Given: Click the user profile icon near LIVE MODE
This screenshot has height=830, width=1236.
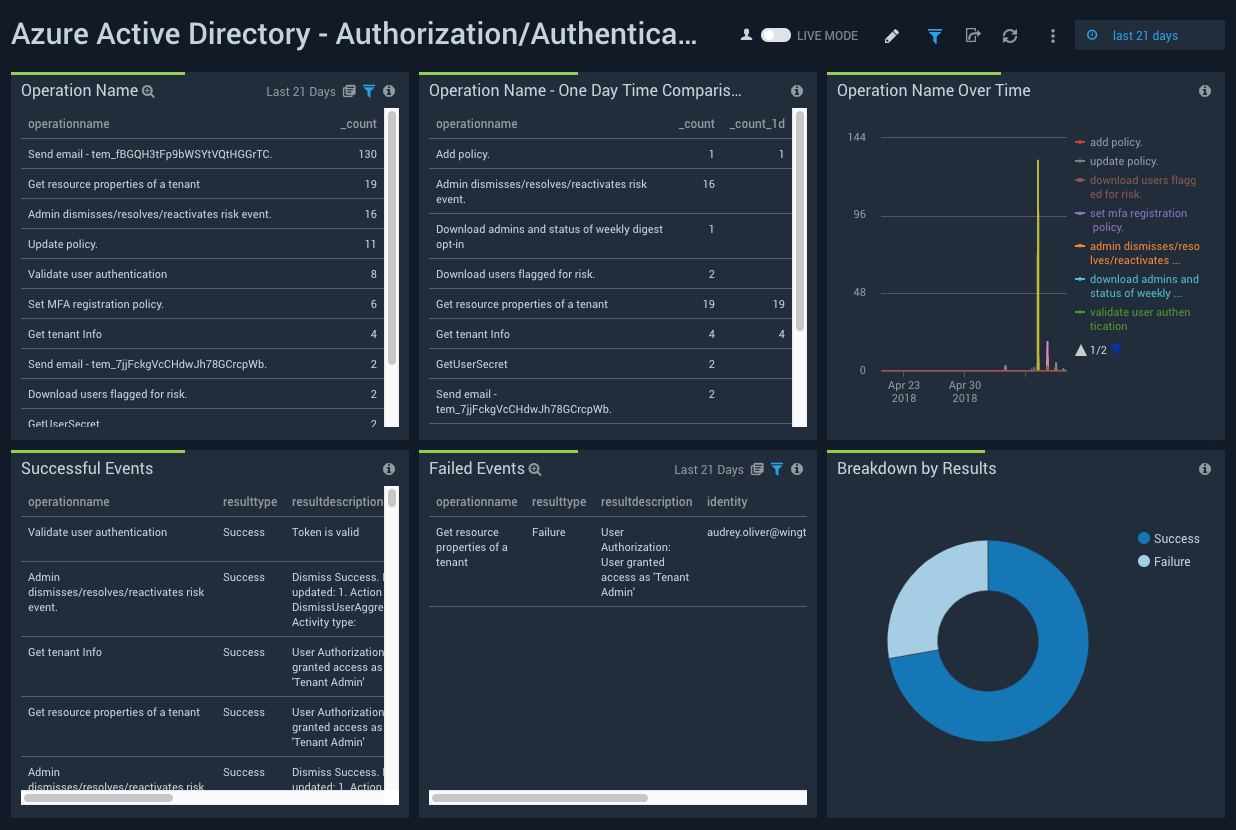Looking at the screenshot, I should (x=747, y=34).
